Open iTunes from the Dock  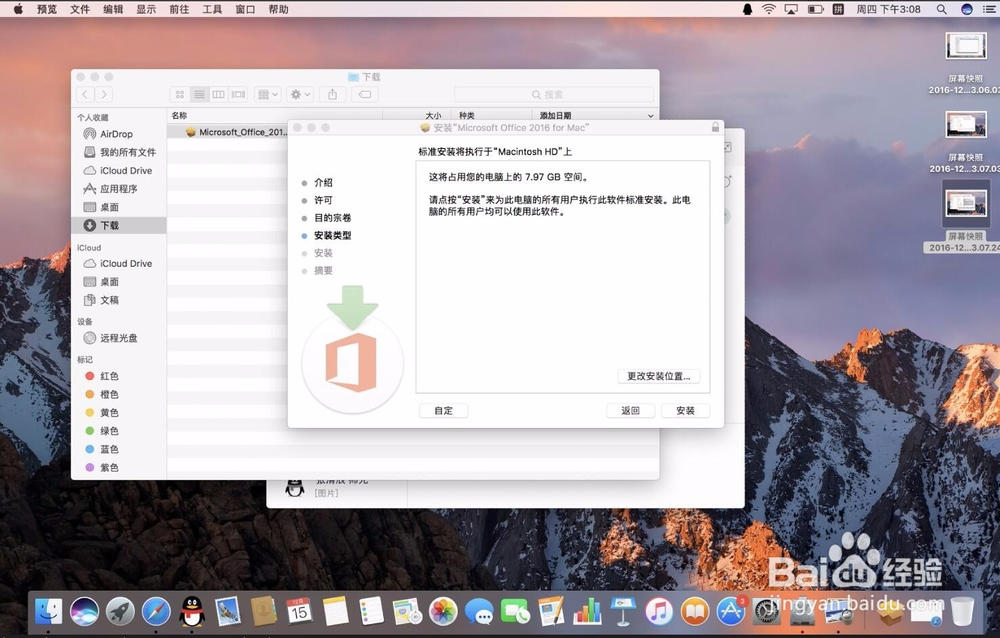click(659, 611)
